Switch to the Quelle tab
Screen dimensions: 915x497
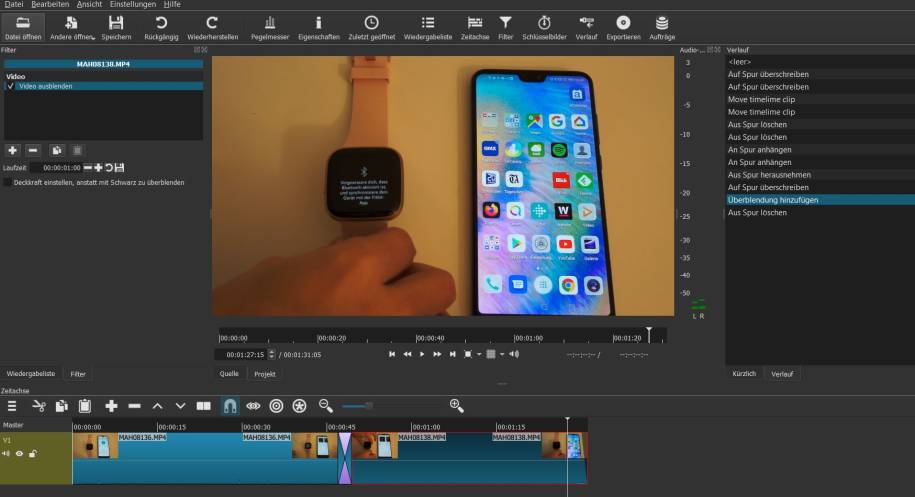click(x=229, y=374)
